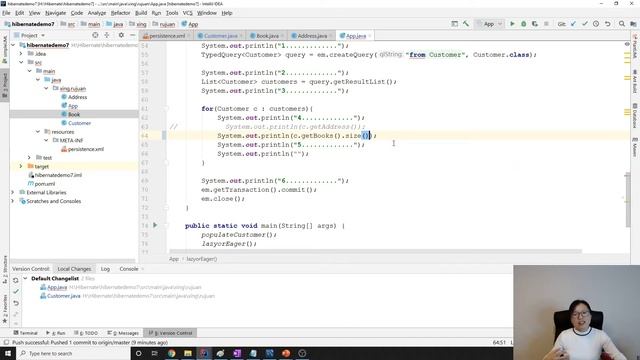
Task: Open IntelliJ IDEA from the Windows taskbar
Action: pyautogui.click(x=204, y=353)
